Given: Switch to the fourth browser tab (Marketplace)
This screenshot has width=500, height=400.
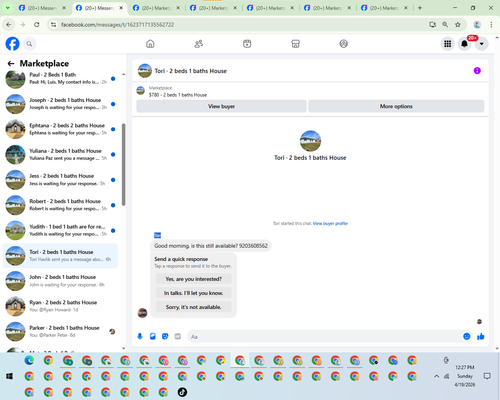Looking at the screenshot, I should pos(213,8).
